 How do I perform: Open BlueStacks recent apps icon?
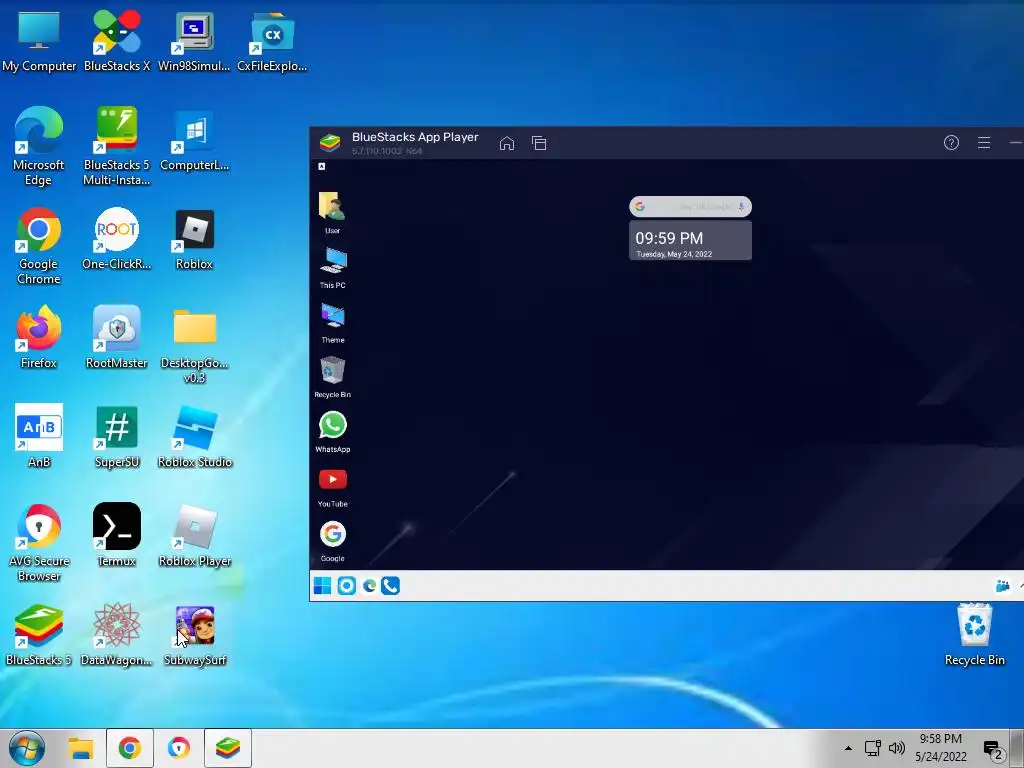point(539,143)
